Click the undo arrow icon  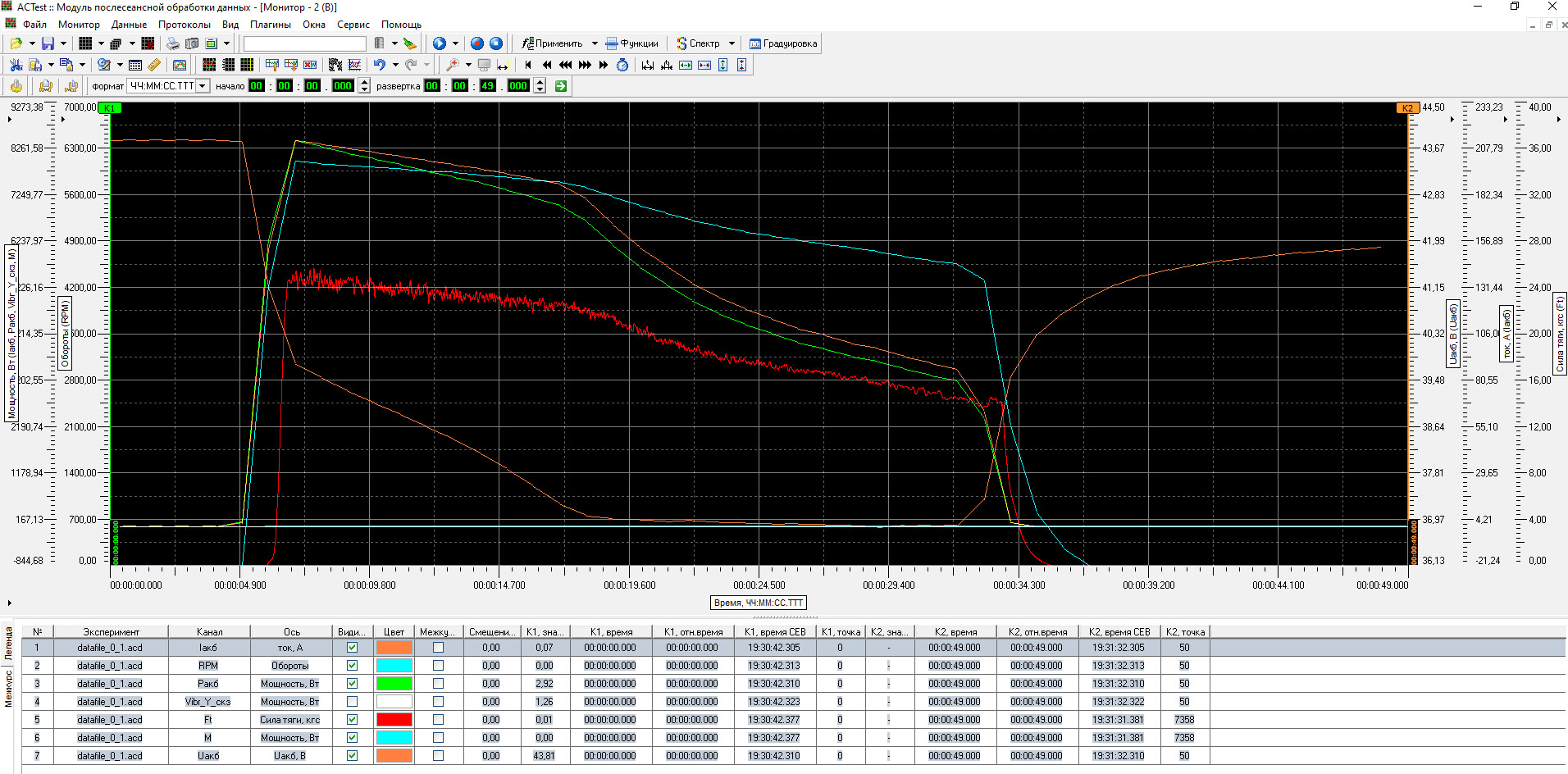pyautogui.click(x=380, y=65)
